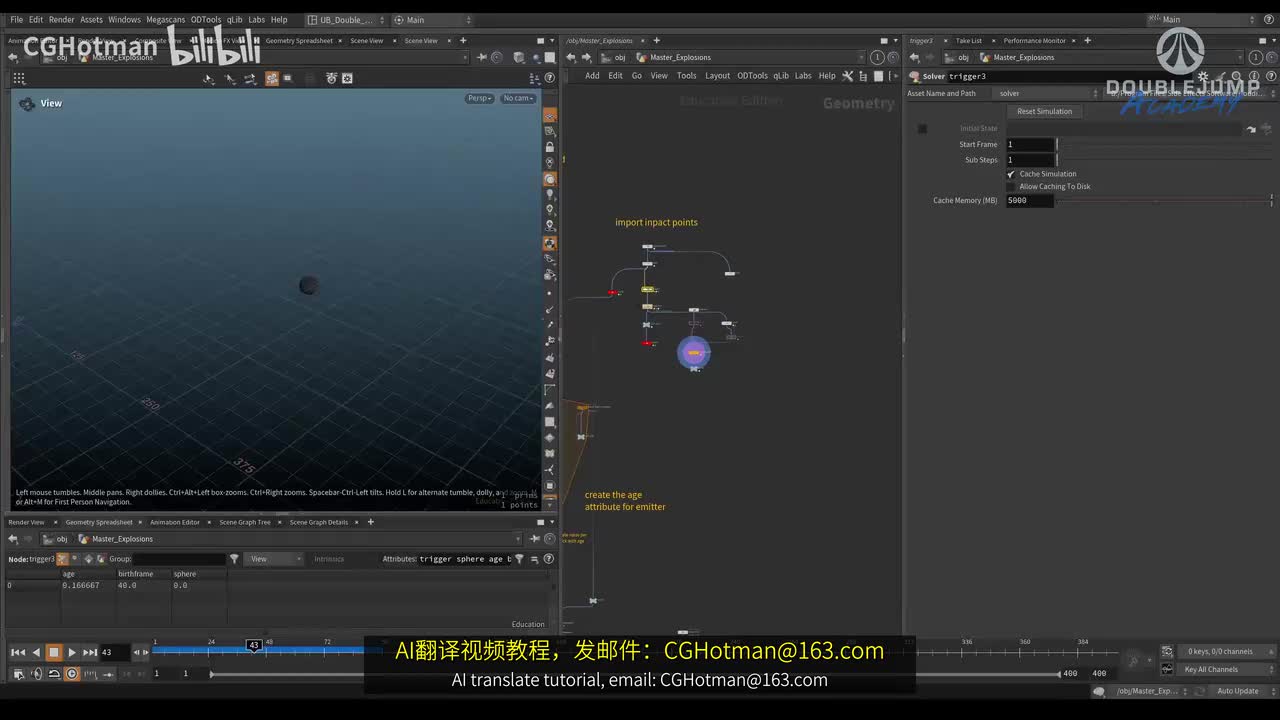Click Reset Simulation button

1044,111
